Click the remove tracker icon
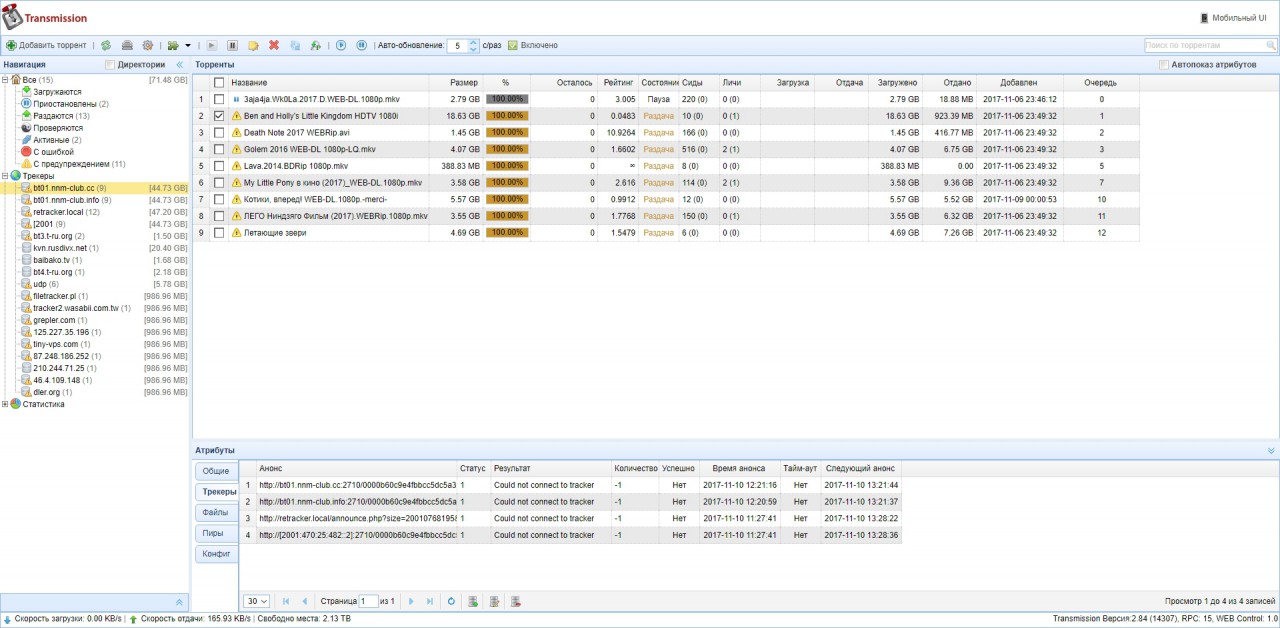 515,601
